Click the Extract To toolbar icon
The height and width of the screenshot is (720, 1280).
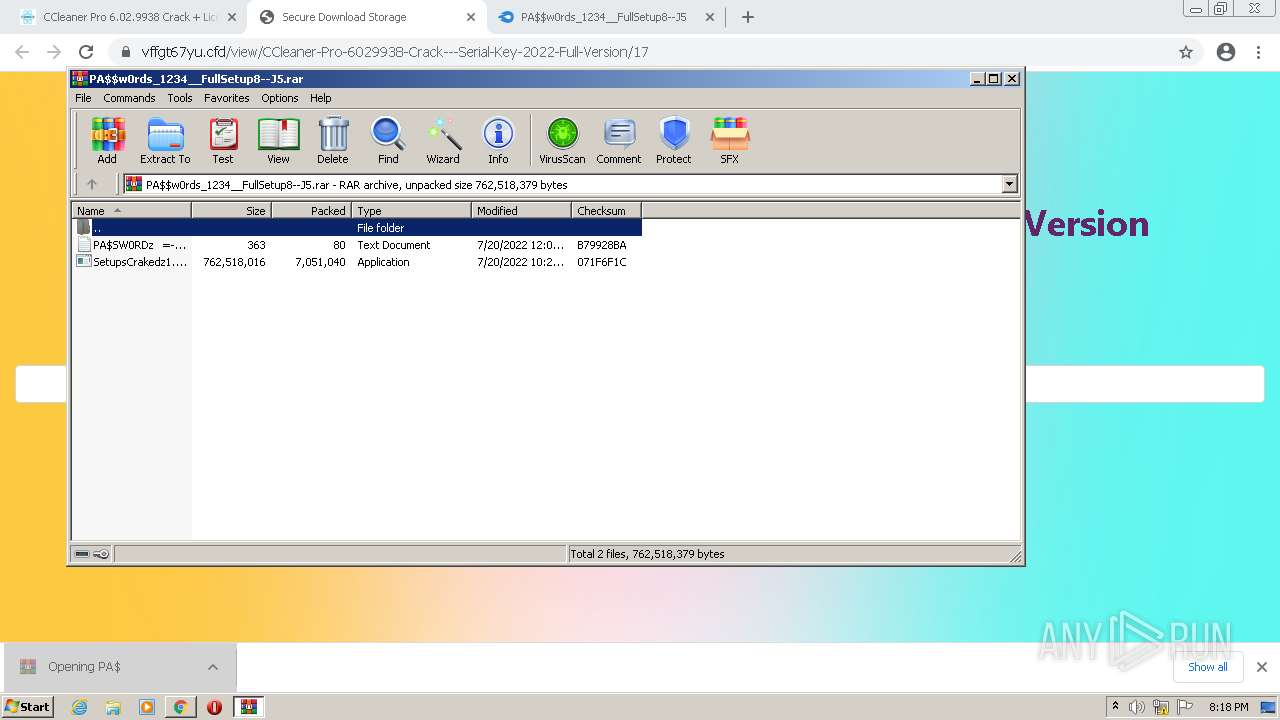pos(165,141)
